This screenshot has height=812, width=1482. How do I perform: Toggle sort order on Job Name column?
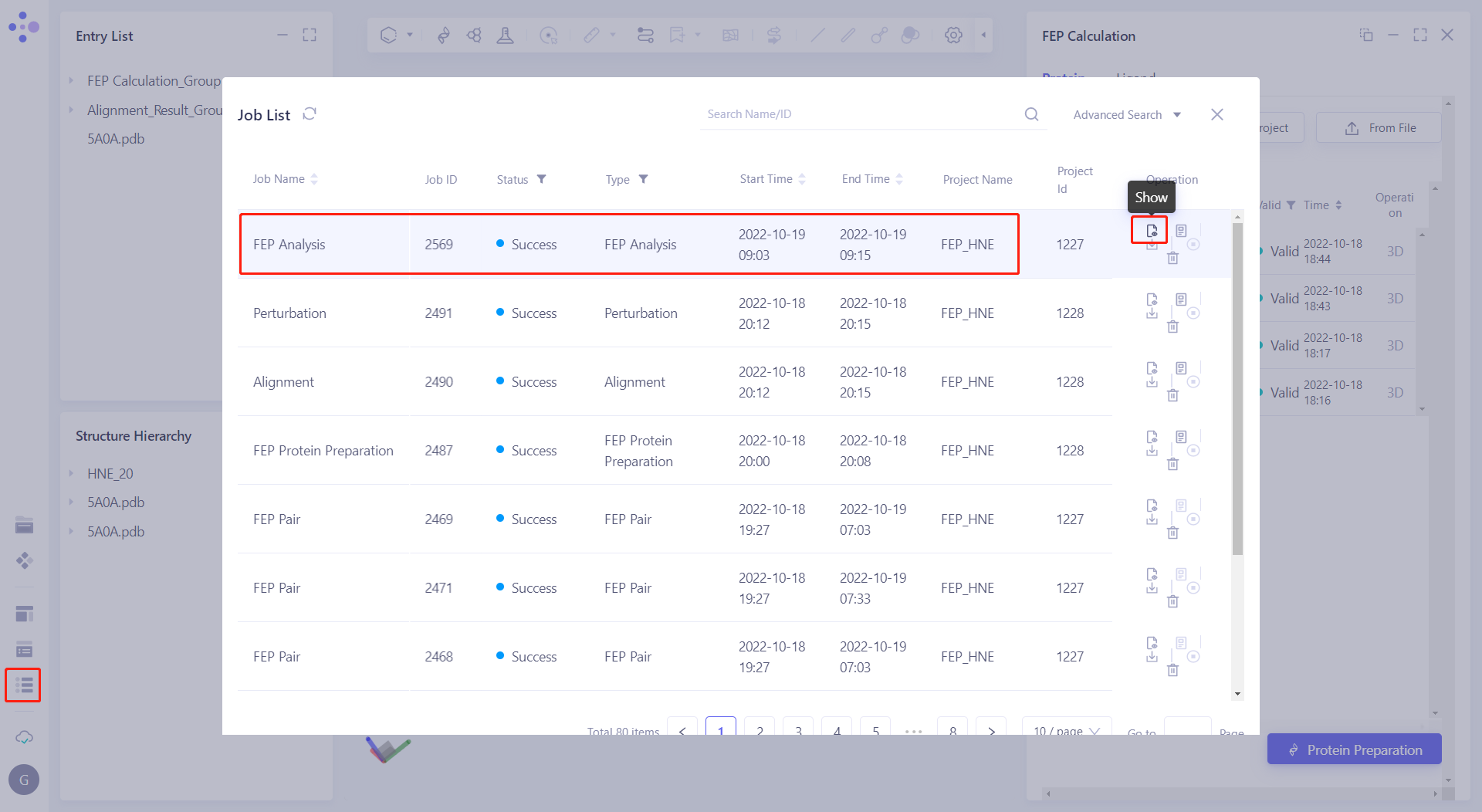click(x=314, y=179)
